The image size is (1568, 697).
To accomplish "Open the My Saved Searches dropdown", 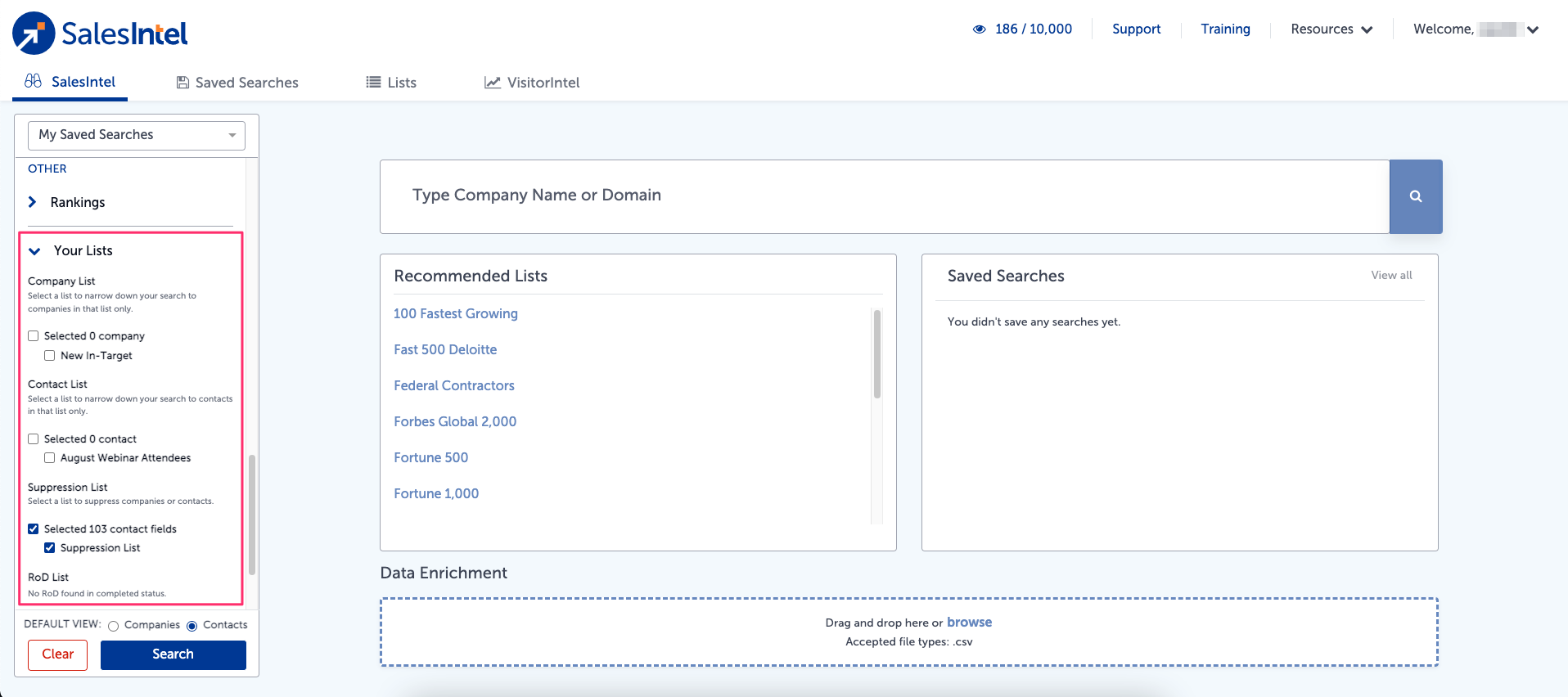I will [x=137, y=135].
